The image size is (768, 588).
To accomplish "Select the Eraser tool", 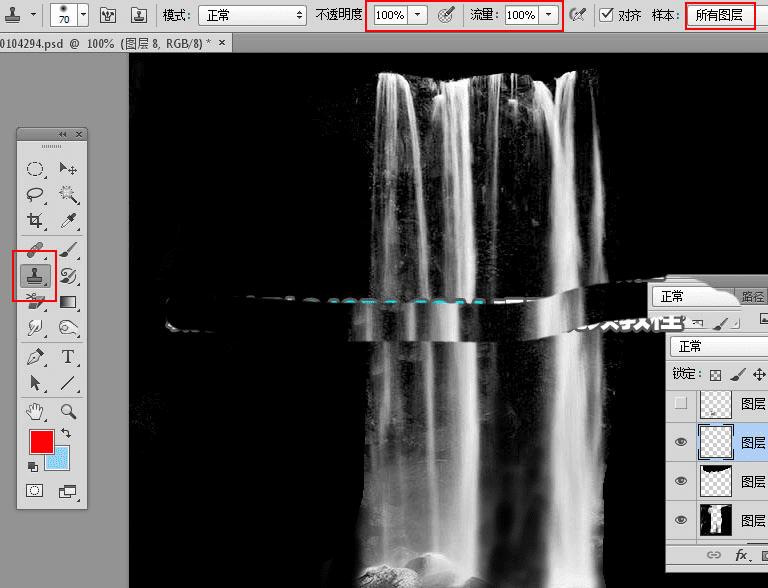I will [35, 302].
